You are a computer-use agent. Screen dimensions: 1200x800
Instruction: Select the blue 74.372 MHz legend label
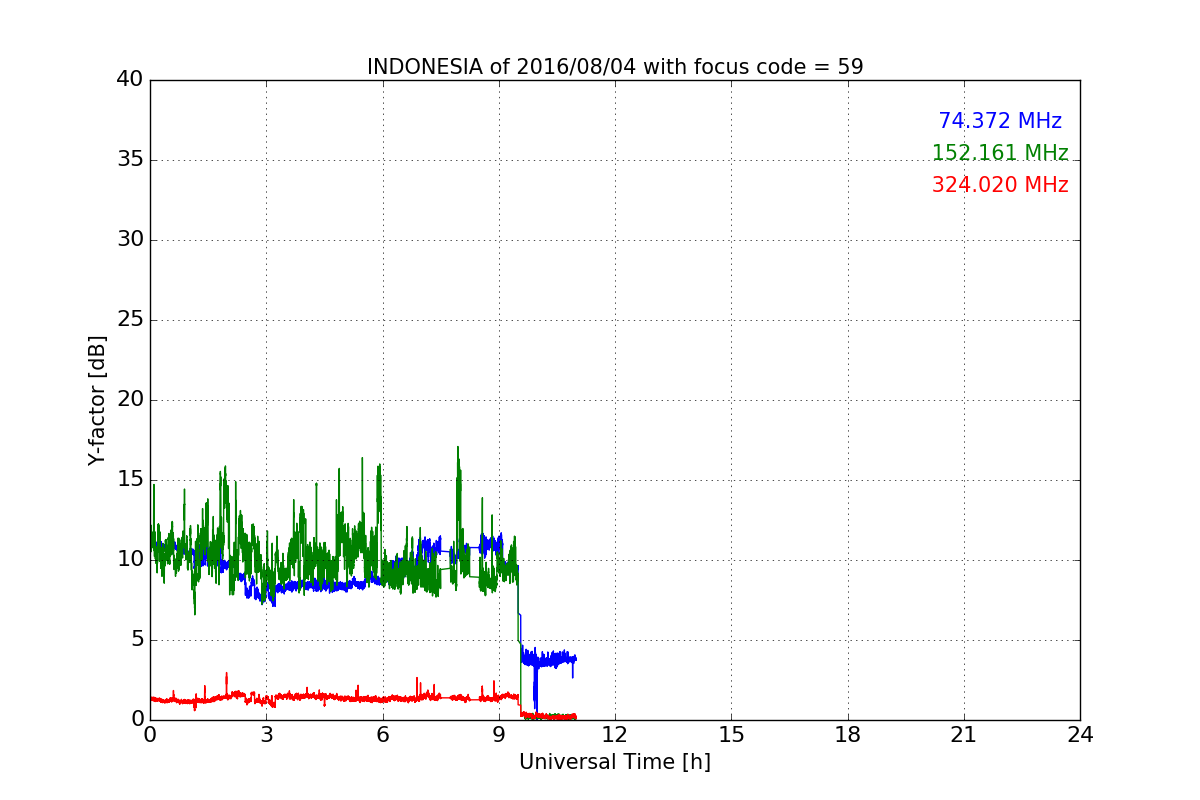pos(1000,121)
